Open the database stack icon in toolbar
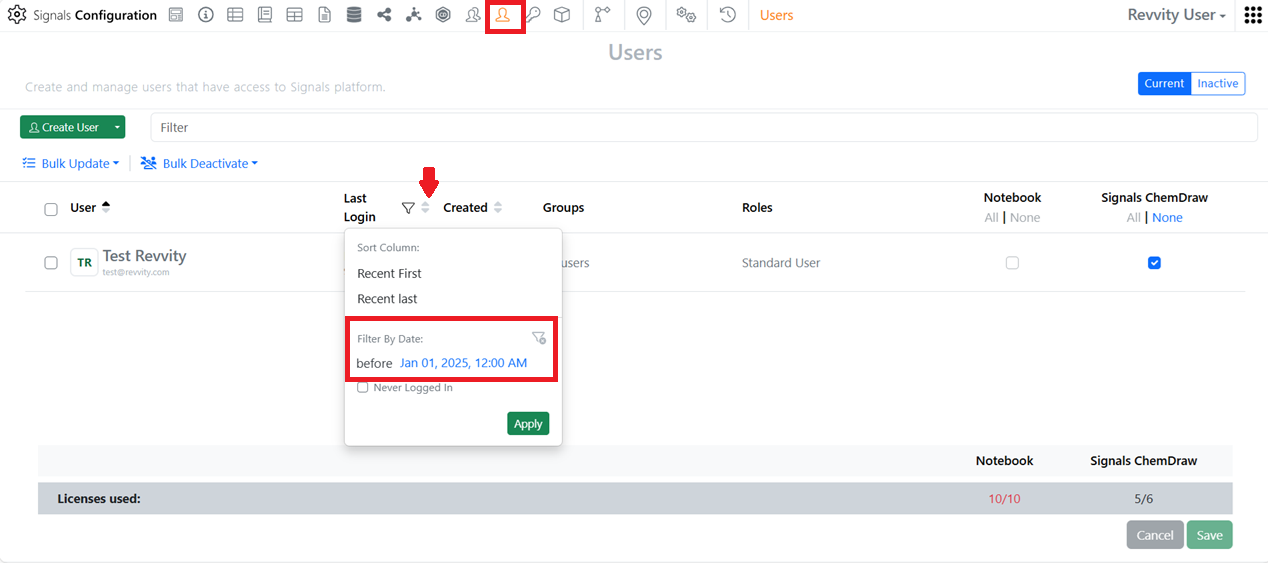This screenshot has width=1268, height=563. [354, 15]
